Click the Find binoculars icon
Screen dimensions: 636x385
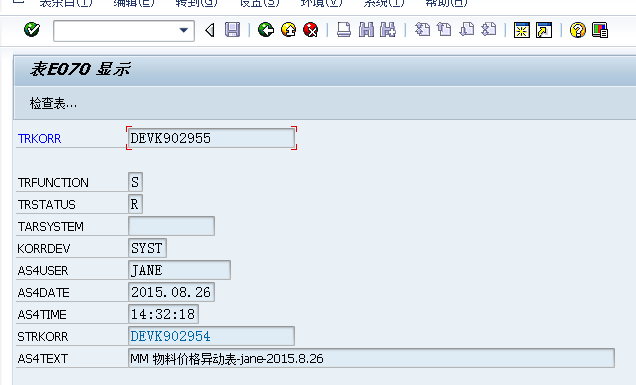(x=366, y=30)
